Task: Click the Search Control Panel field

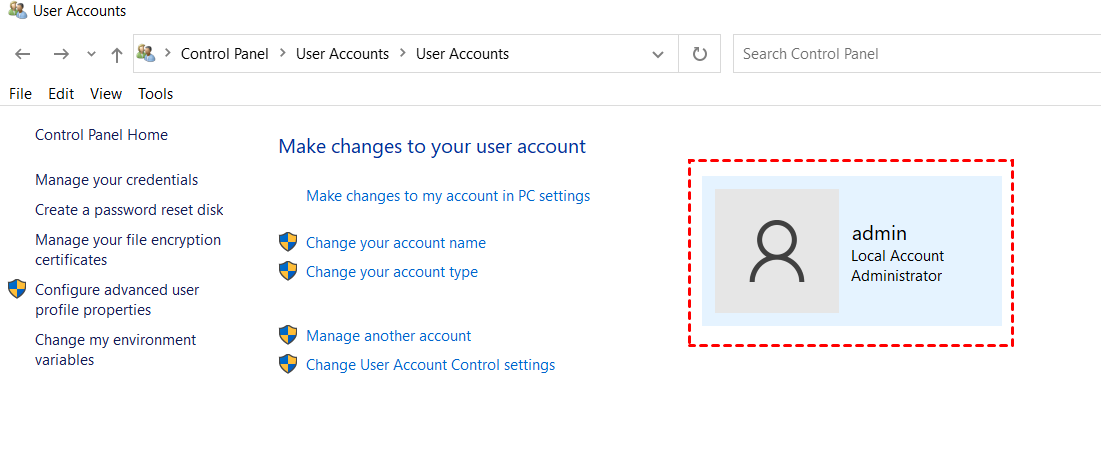Action: point(915,54)
